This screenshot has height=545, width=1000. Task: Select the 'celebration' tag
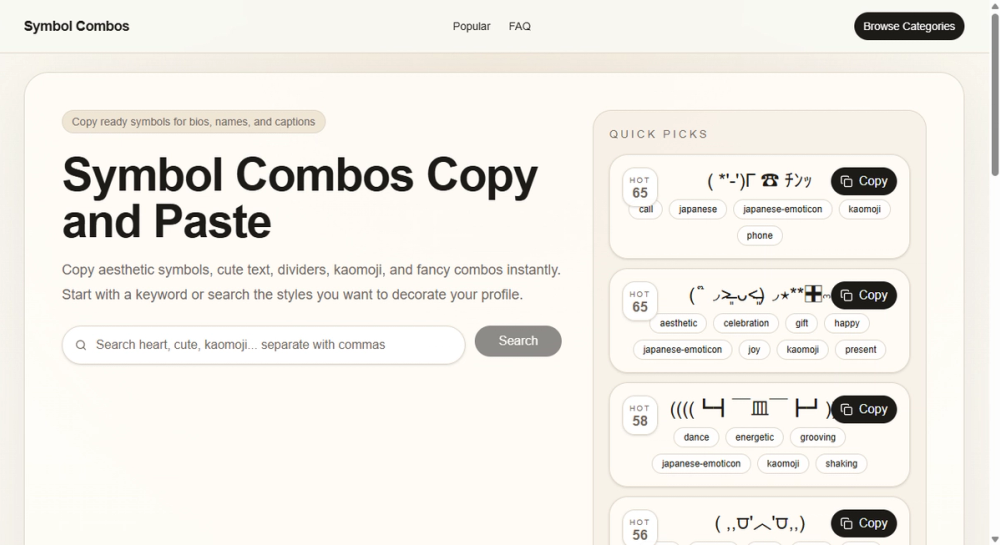tap(746, 323)
